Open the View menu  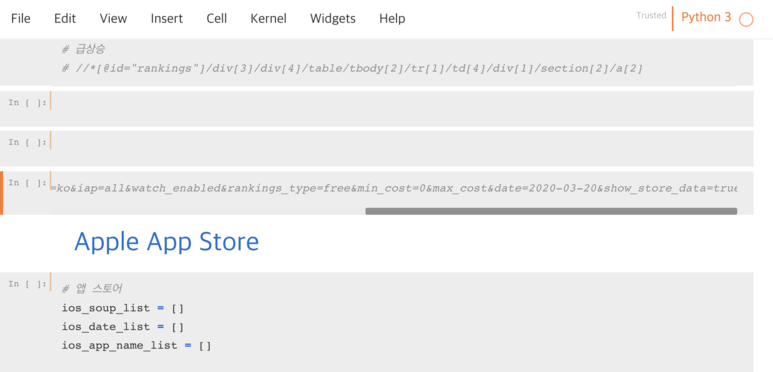click(113, 19)
